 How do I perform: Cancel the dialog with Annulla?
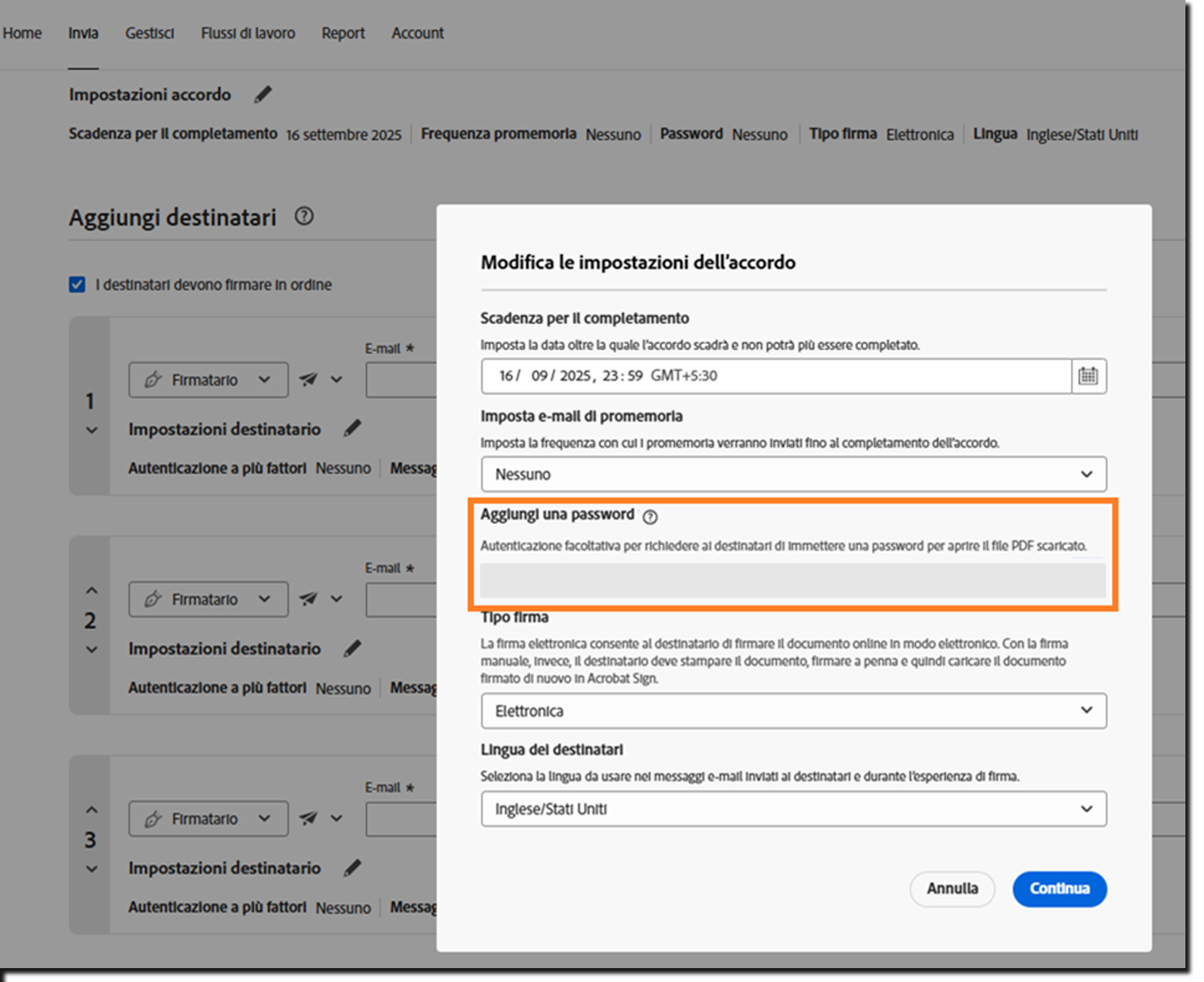952,889
